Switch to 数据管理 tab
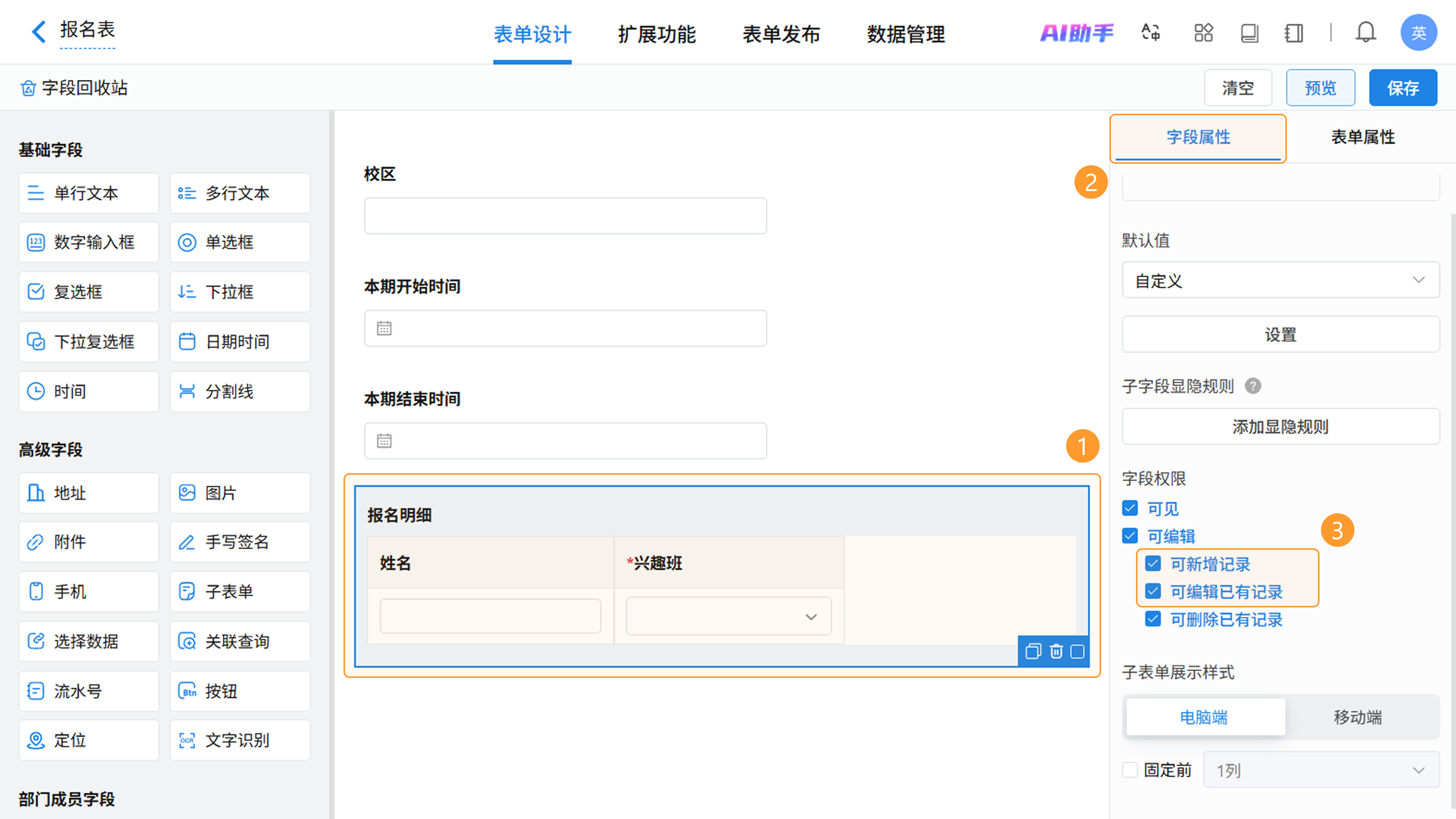Image resolution: width=1456 pixels, height=819 pixels. [x=906, y=35]
